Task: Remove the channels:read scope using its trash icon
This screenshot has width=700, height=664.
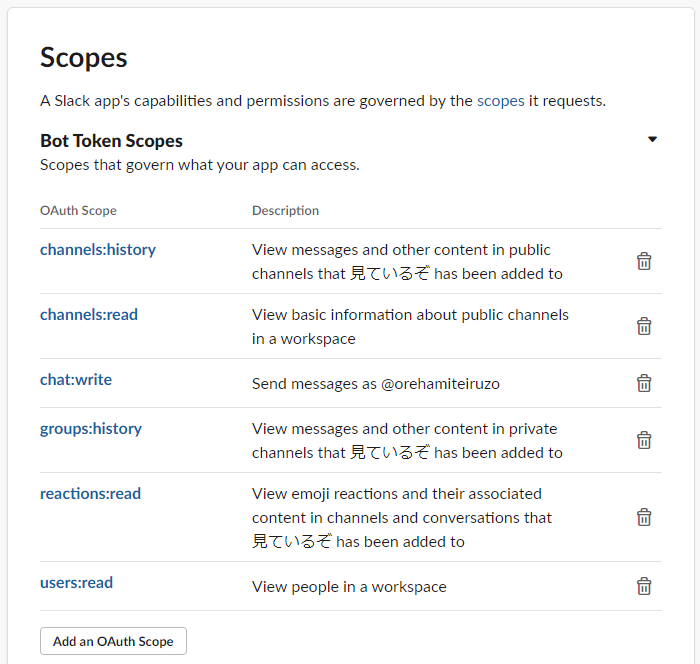Action: [644, 326]
